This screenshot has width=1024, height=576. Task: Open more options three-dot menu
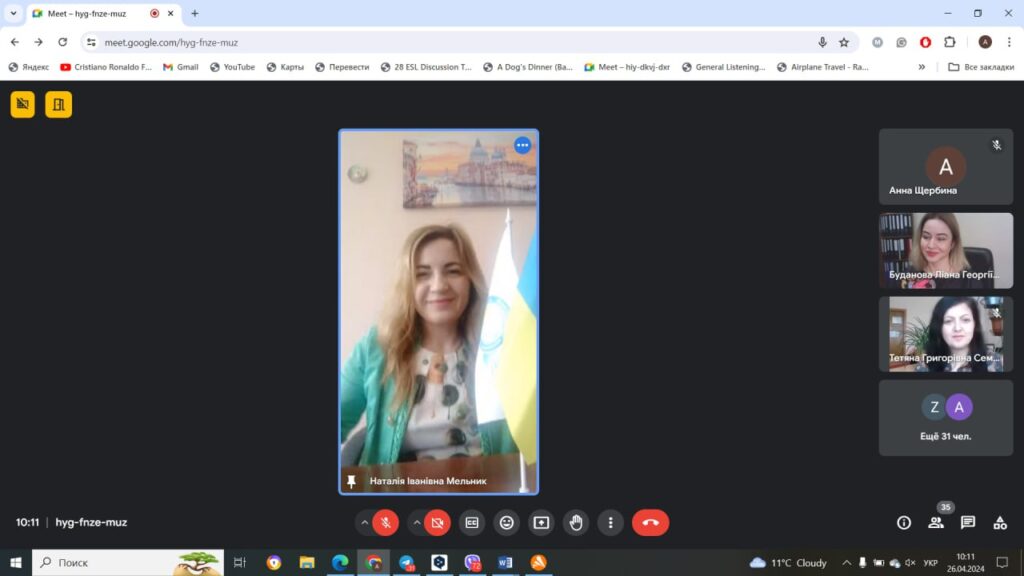610,522
